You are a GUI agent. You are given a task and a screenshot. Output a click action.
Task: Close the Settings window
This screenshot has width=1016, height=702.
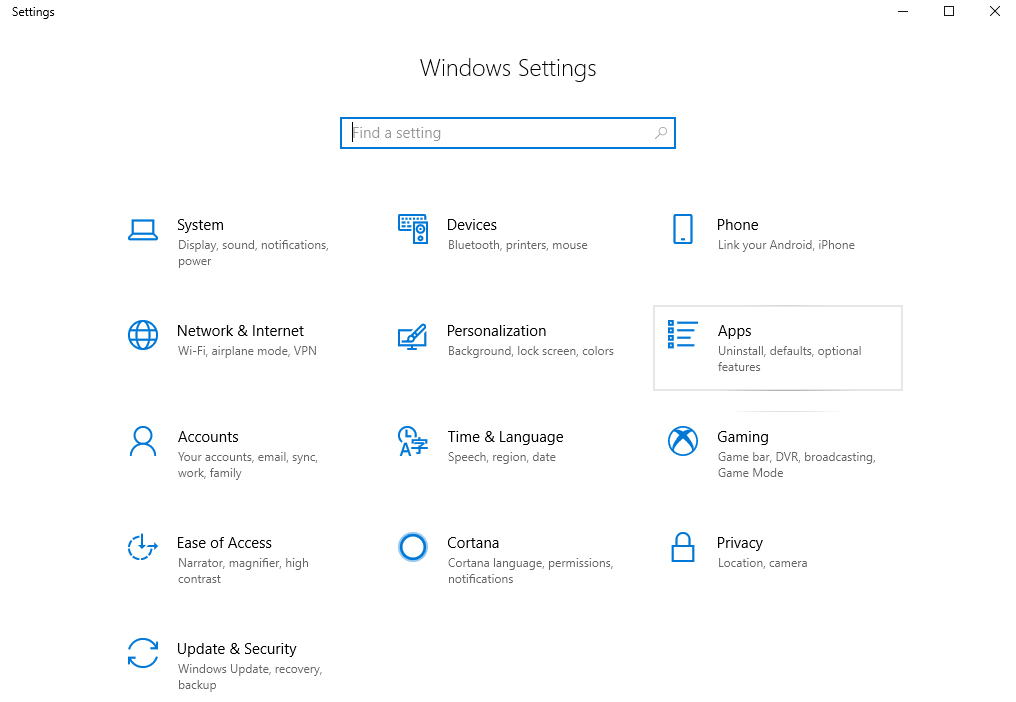pos(994,11)
